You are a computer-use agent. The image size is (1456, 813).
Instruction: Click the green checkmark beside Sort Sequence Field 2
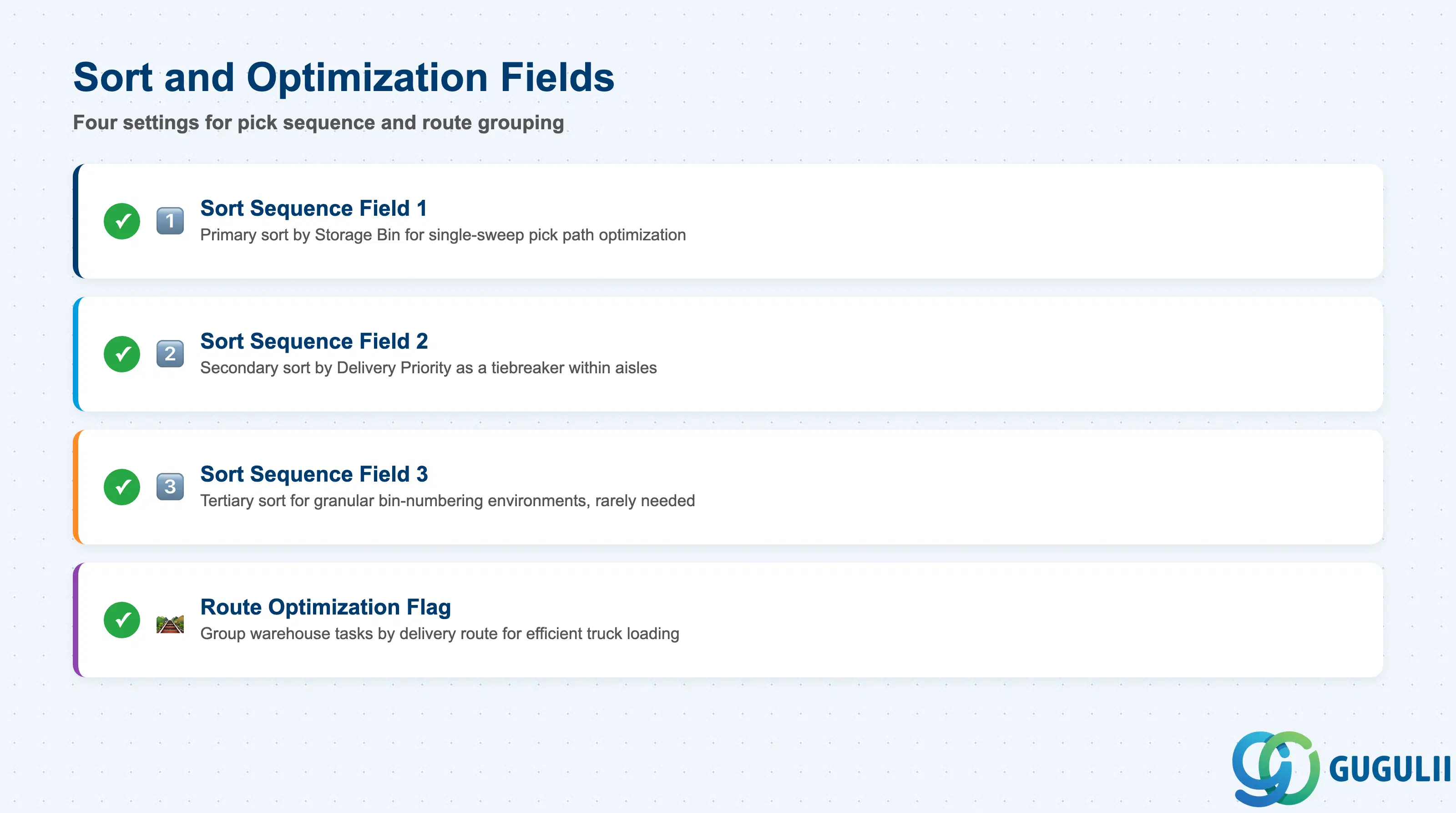(121, 354)
